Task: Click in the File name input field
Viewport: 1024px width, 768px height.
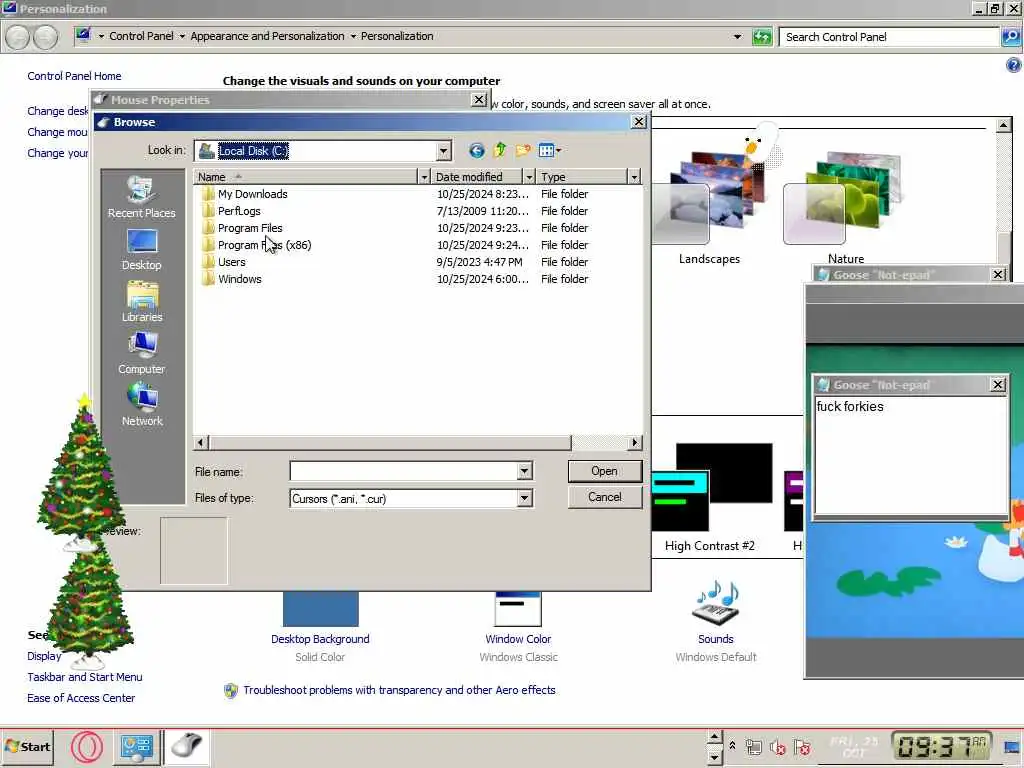Action: tap(404, 471)
